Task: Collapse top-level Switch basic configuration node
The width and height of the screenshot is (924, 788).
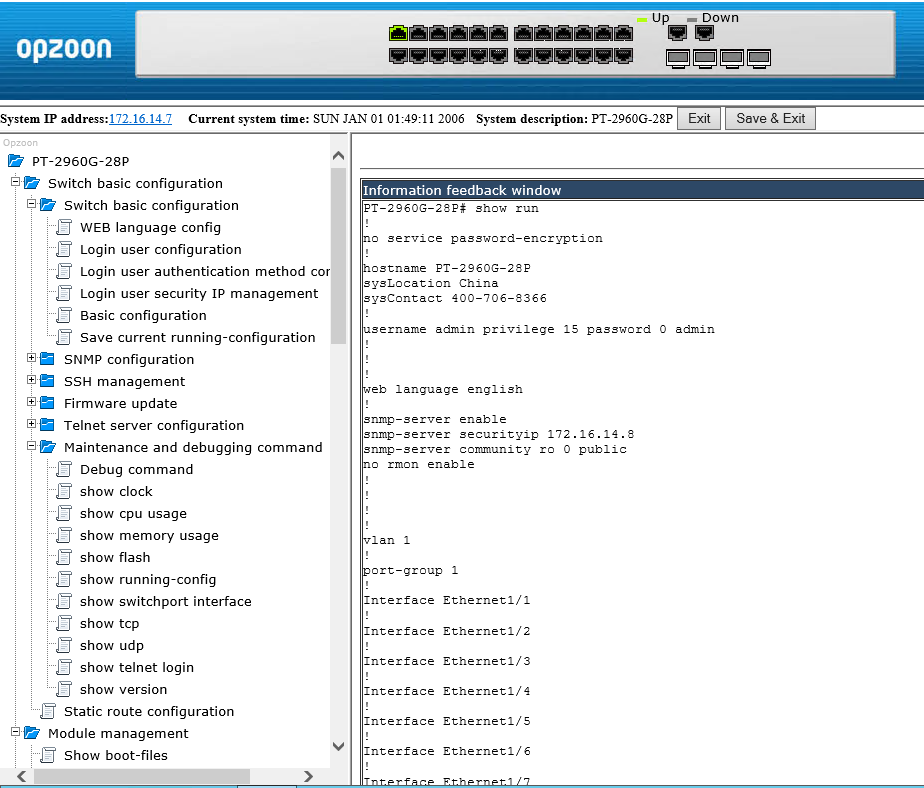Action: tap(15, 182)
